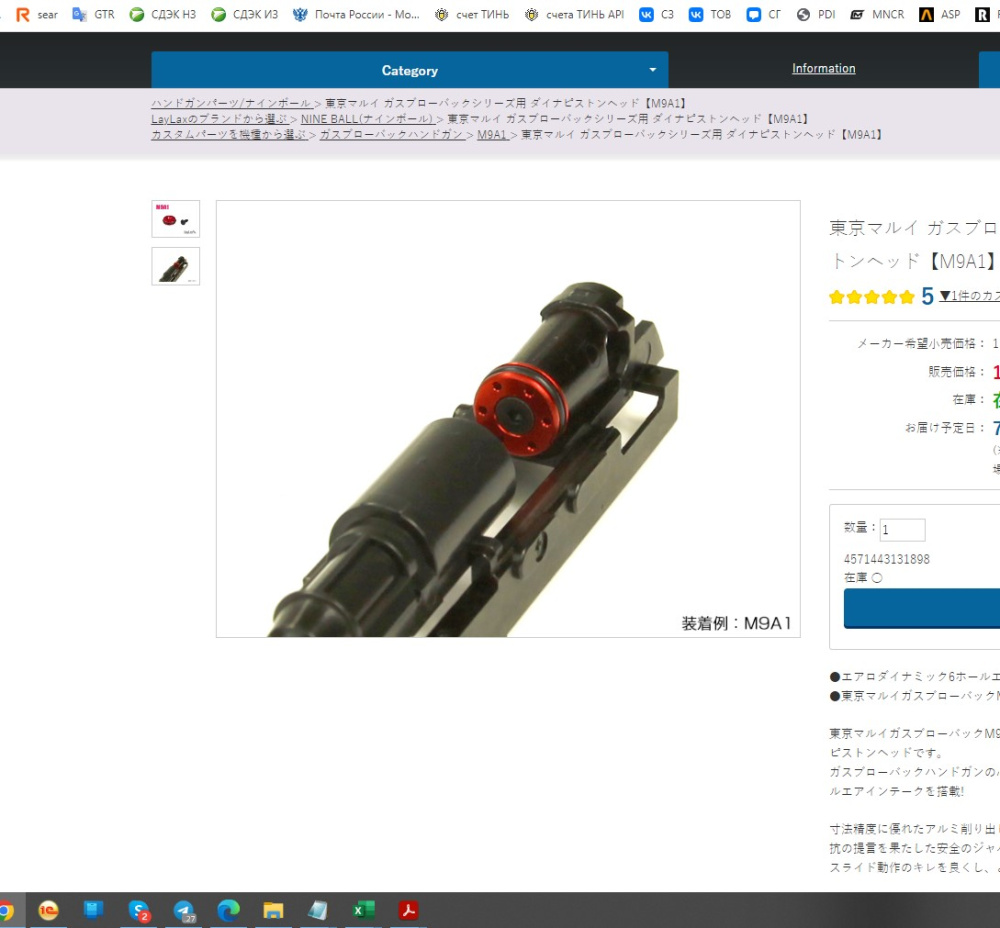Open the blue app next to 1C in taskbar
1000x928 pixels.
[93, 910]
